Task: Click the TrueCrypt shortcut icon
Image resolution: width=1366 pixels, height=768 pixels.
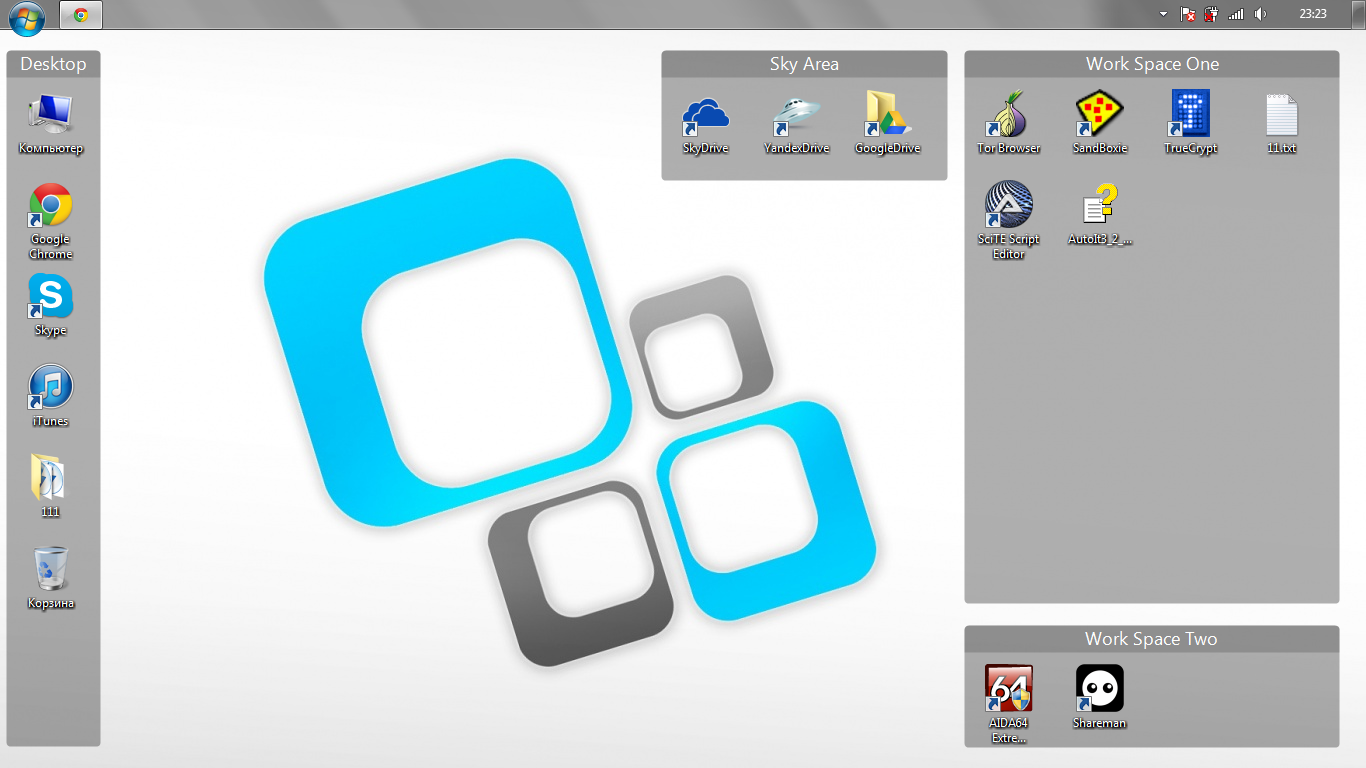Action: point(1190,114)
